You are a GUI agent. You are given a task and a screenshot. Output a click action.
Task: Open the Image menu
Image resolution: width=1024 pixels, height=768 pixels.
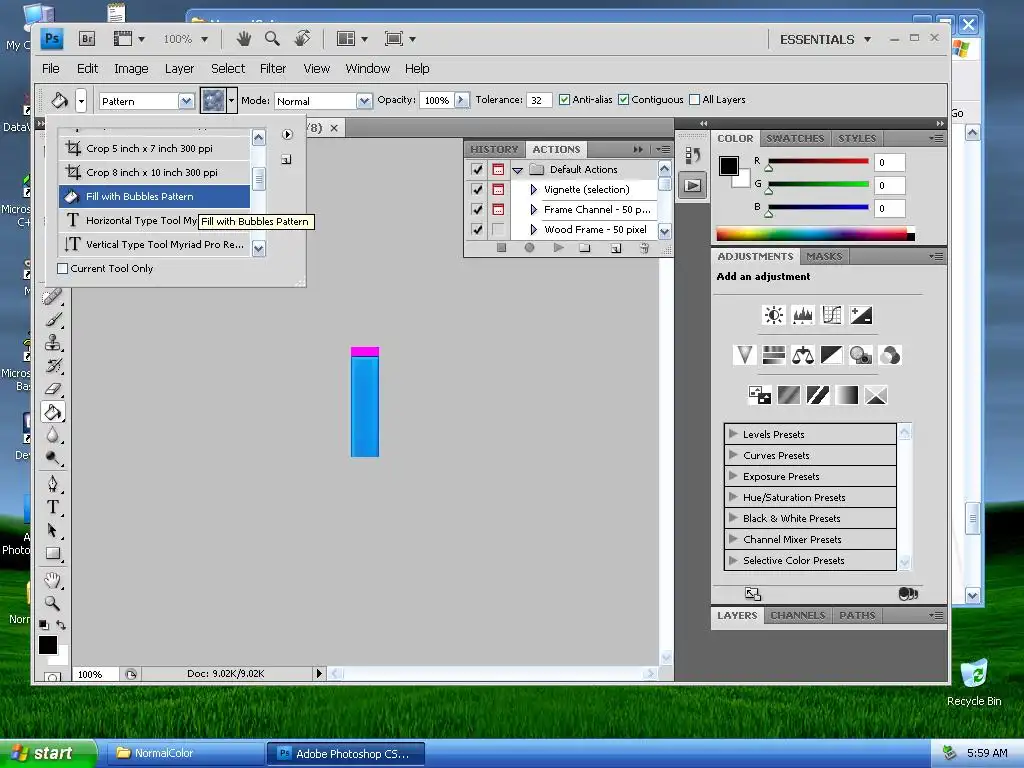(x=131, y=69)
